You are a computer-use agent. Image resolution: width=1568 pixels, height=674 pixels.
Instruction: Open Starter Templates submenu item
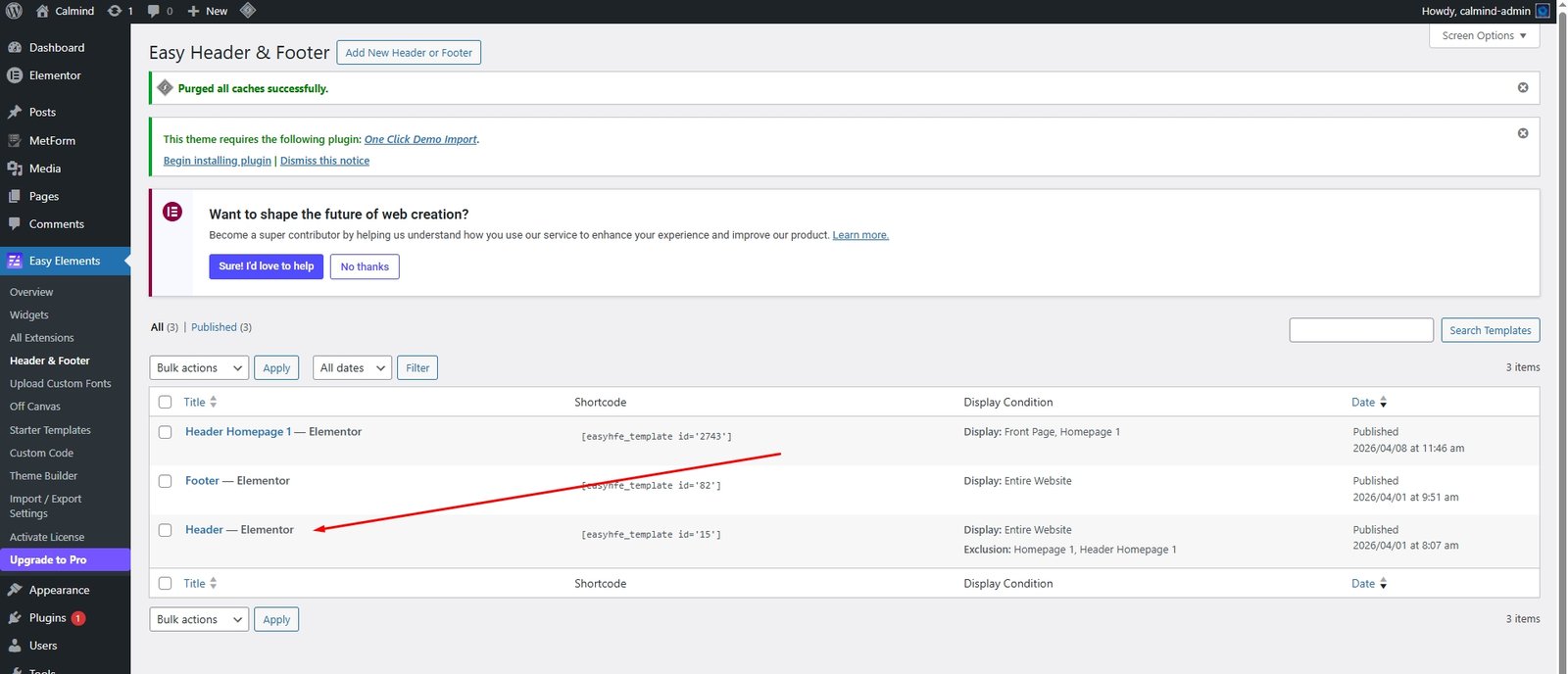(x=50, y=430)
